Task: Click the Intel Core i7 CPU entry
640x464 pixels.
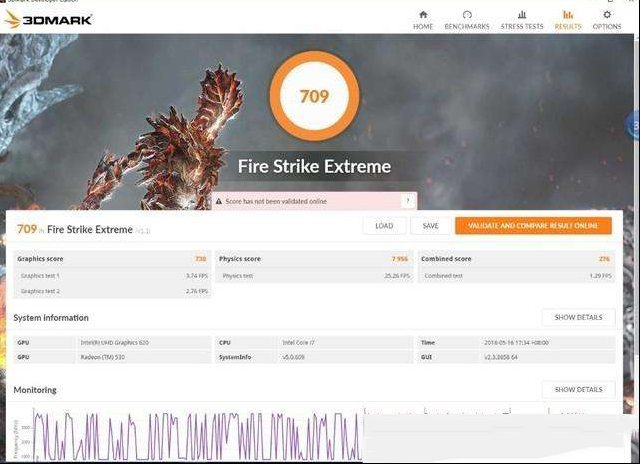Action: click(x=298, y=342)
